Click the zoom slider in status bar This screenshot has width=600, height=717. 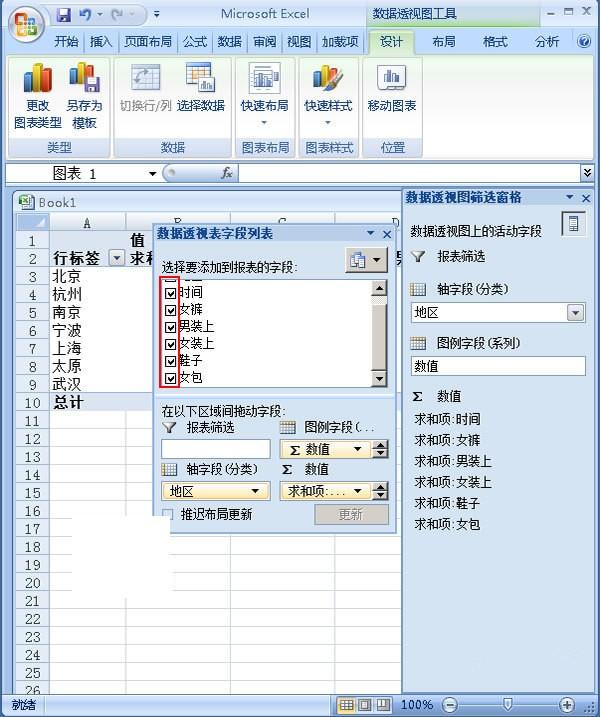tap(507, 705)
